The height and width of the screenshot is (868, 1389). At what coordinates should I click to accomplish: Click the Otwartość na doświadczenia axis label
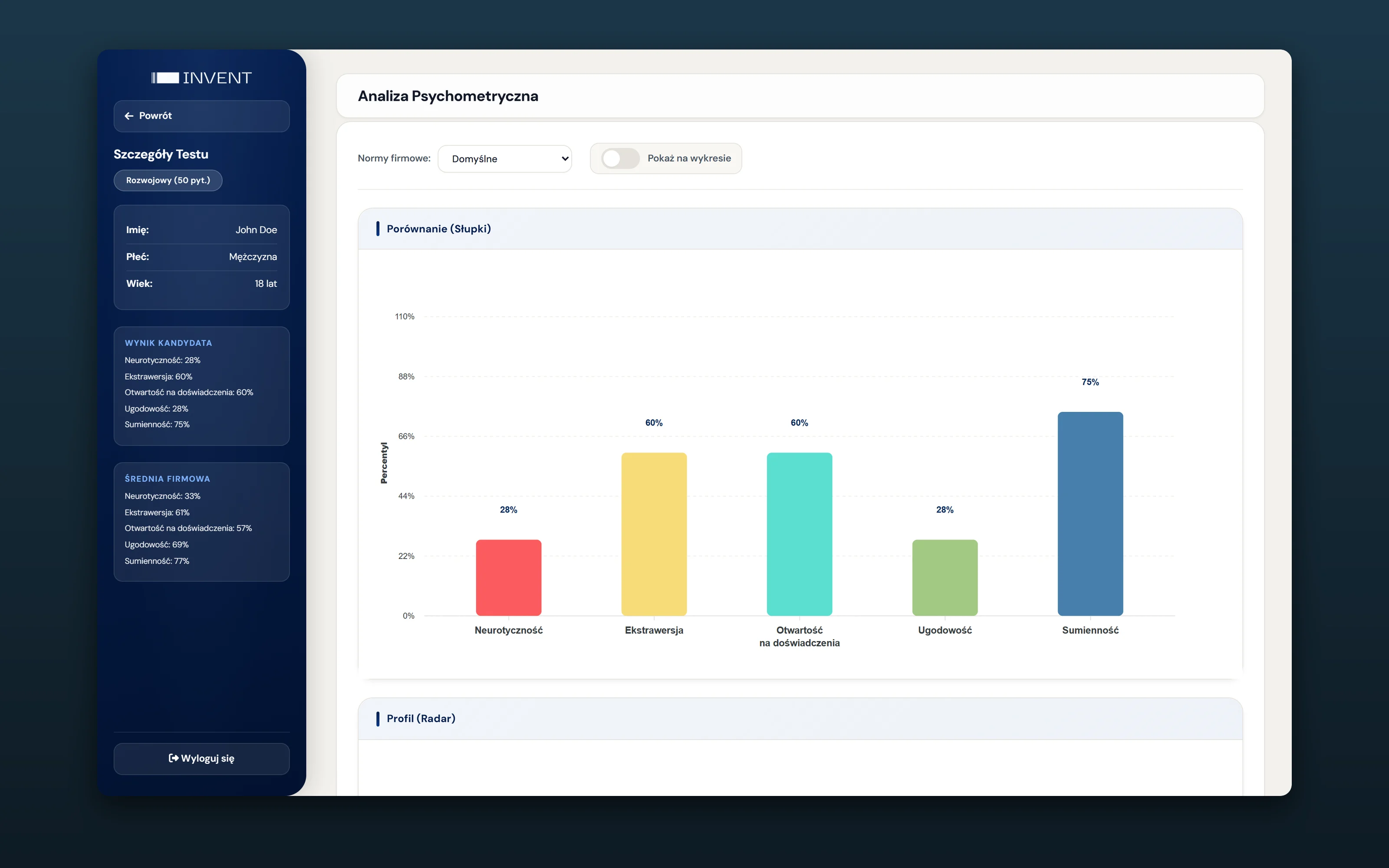(800, 637)
